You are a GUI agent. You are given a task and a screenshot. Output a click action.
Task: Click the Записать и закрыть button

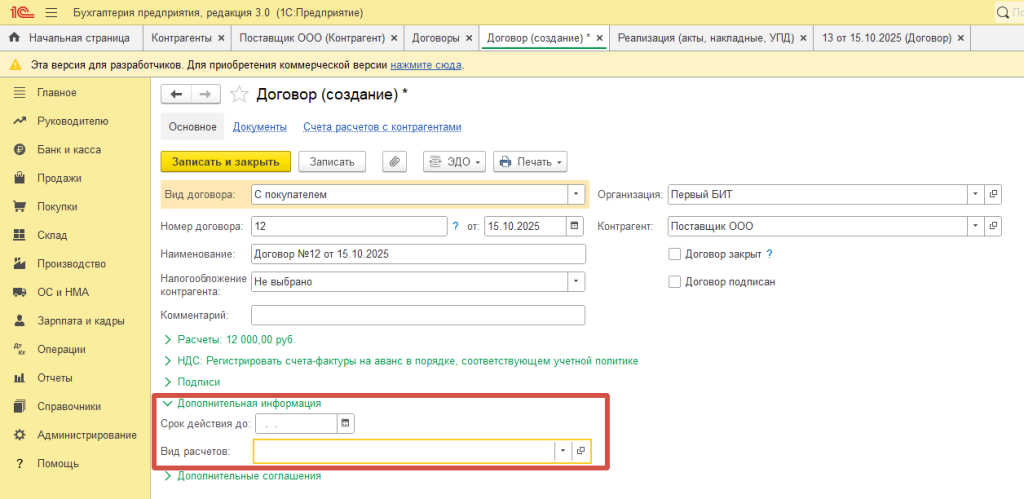click(225, 161)
